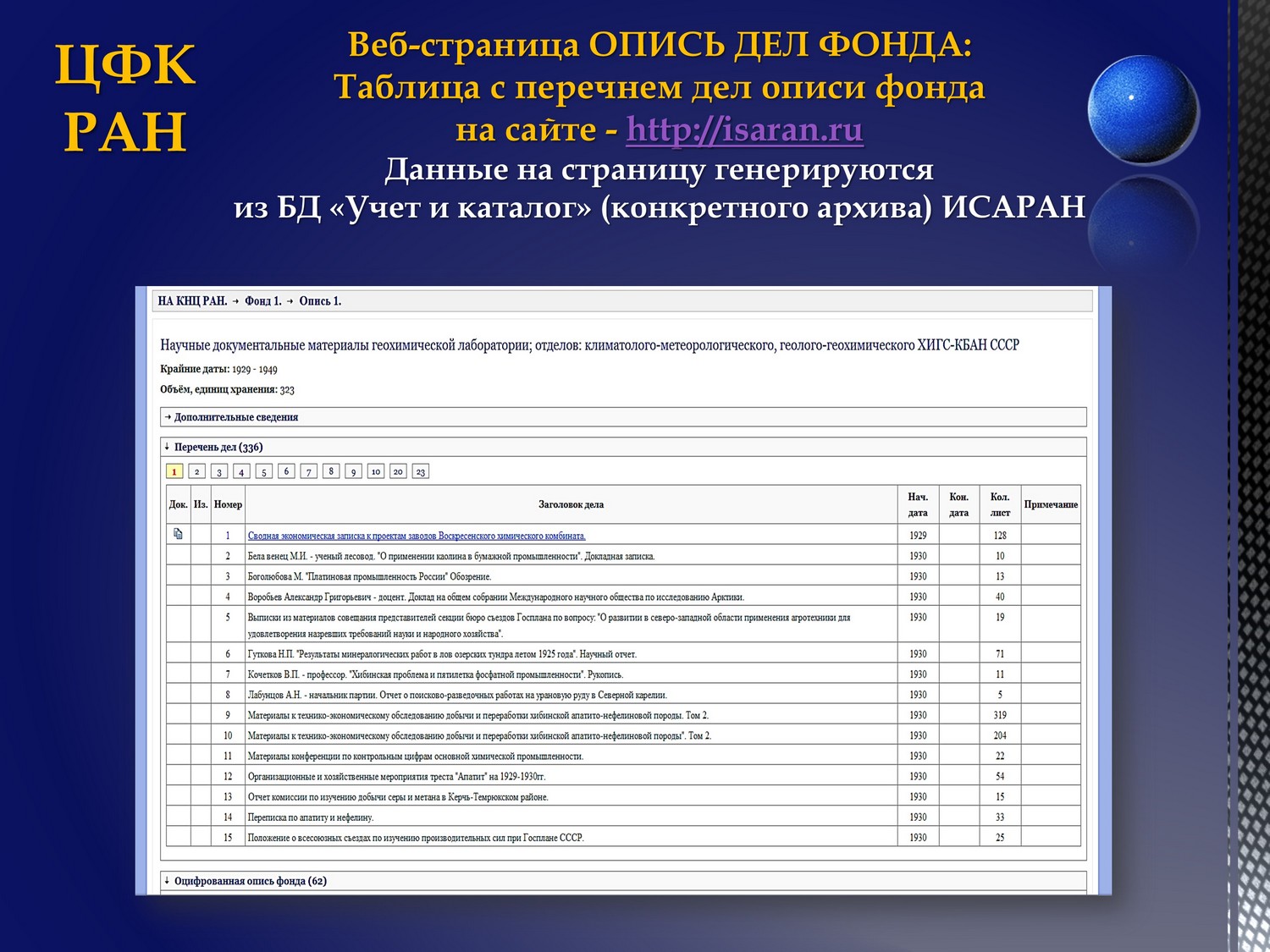Image resolution: width=1270 pixels, height=952 pixels.
Task: Open the Сводная экономическая записка case link
Action: [416, 536]
